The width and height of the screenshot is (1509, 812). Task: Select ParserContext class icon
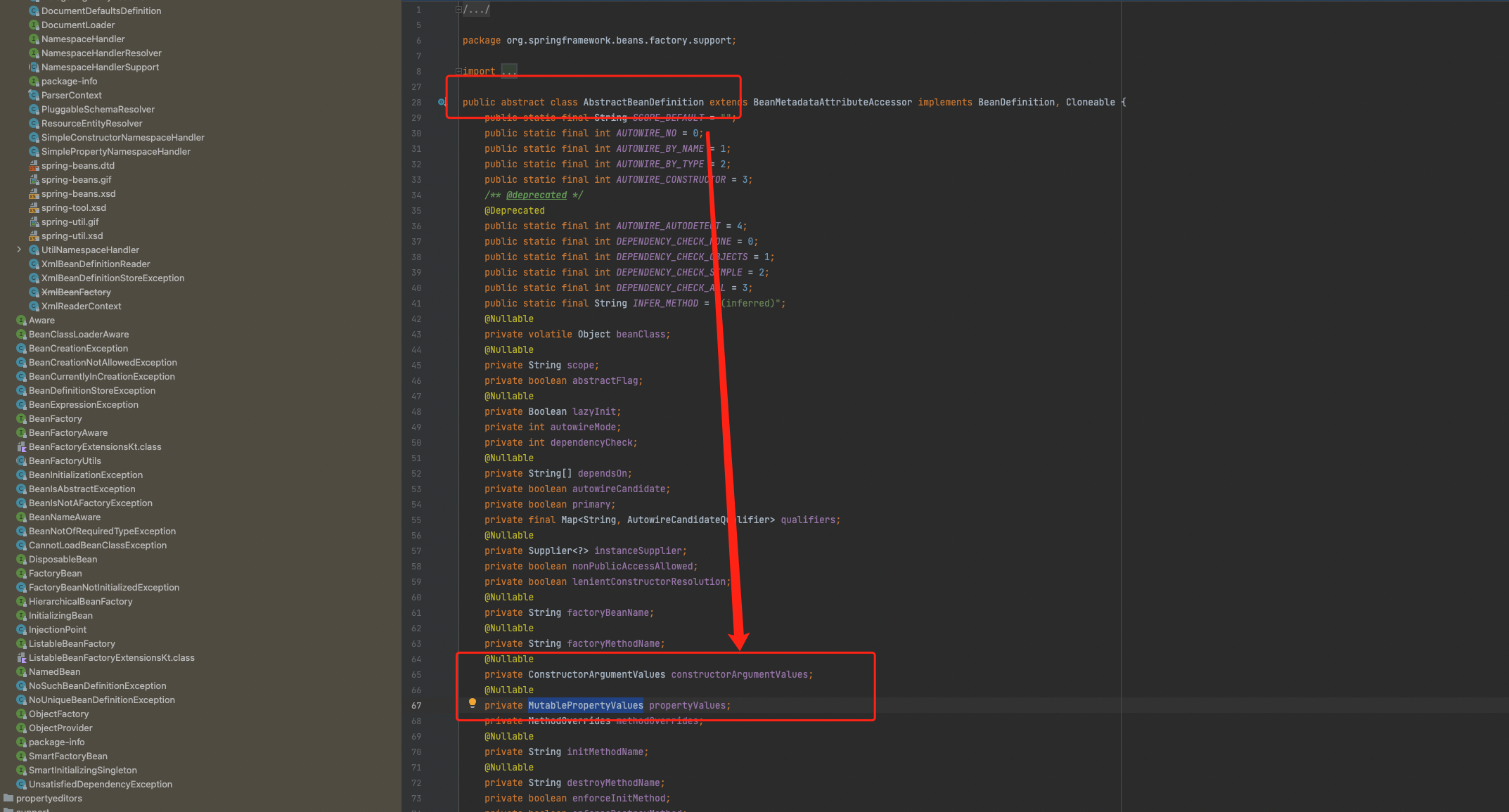coord(34,95)
